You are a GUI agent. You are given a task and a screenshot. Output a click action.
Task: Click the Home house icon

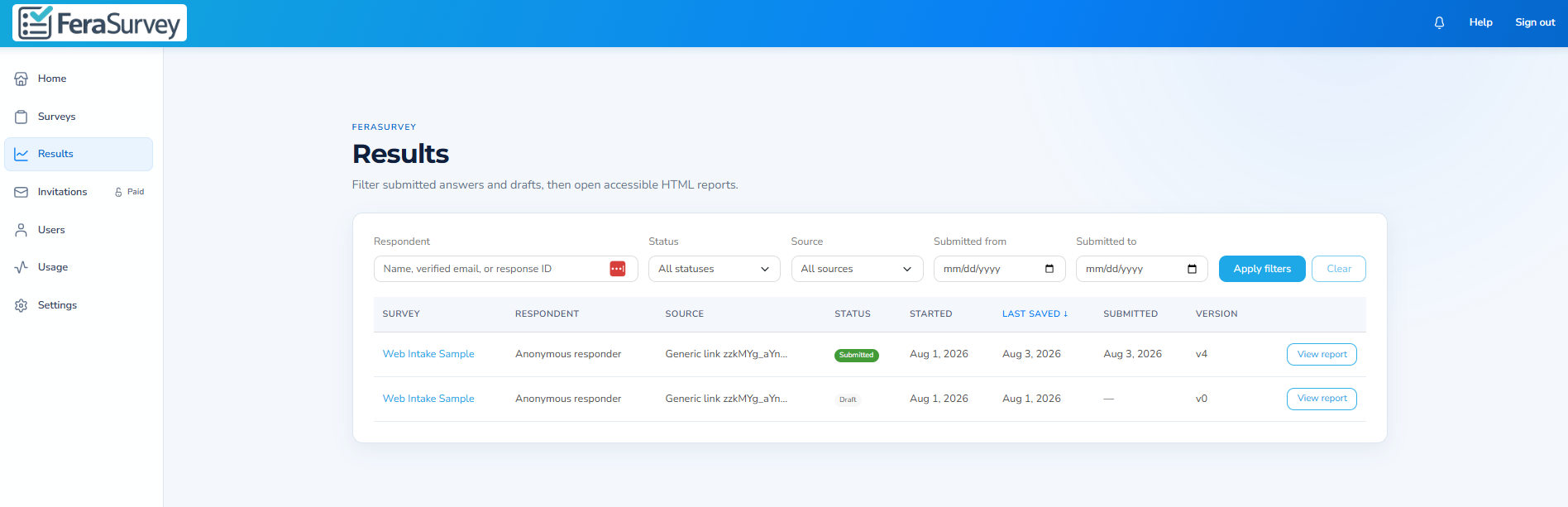[x=22, y=79]
